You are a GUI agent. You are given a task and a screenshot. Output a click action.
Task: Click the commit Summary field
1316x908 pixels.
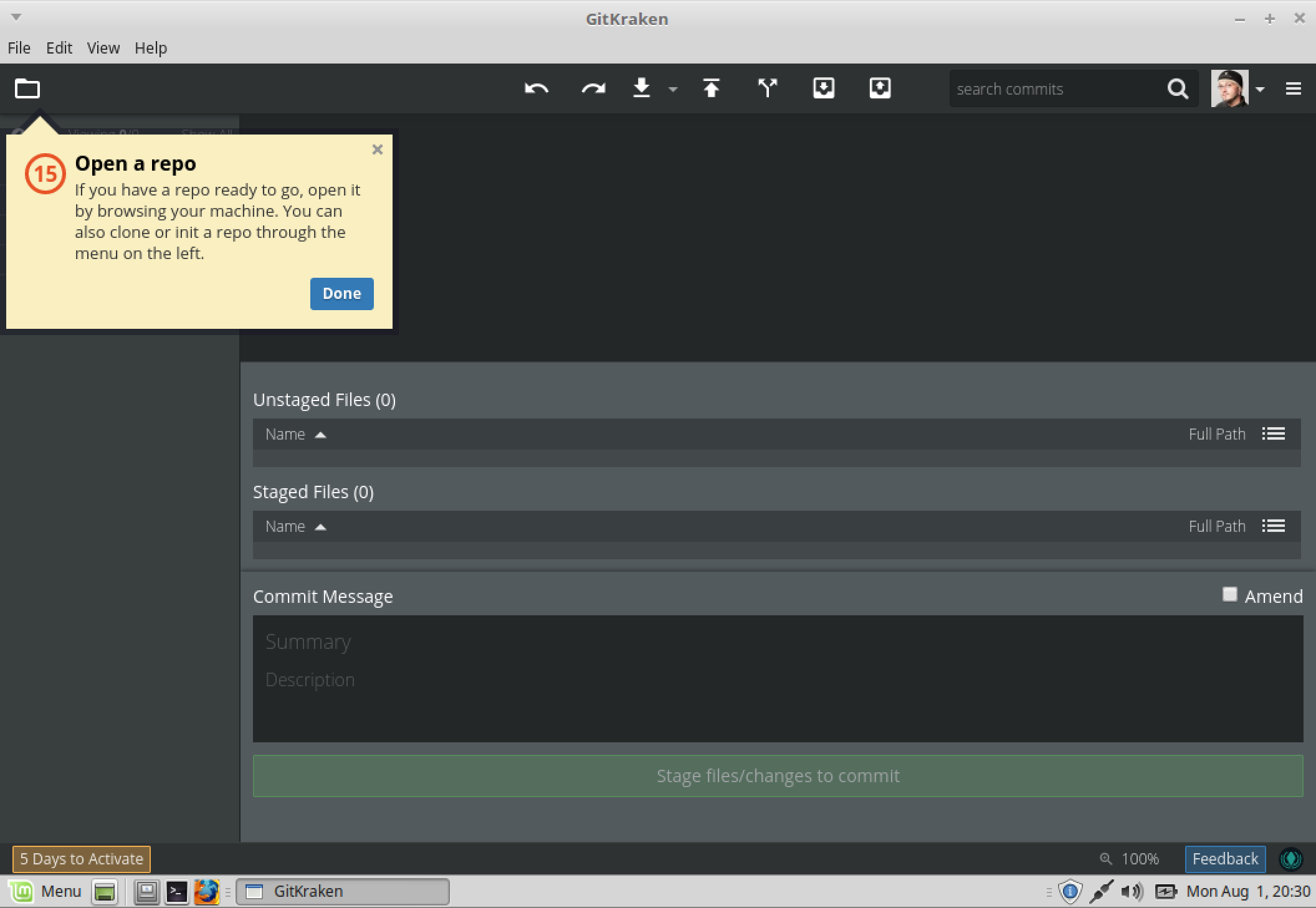click(x=778, y=641)
